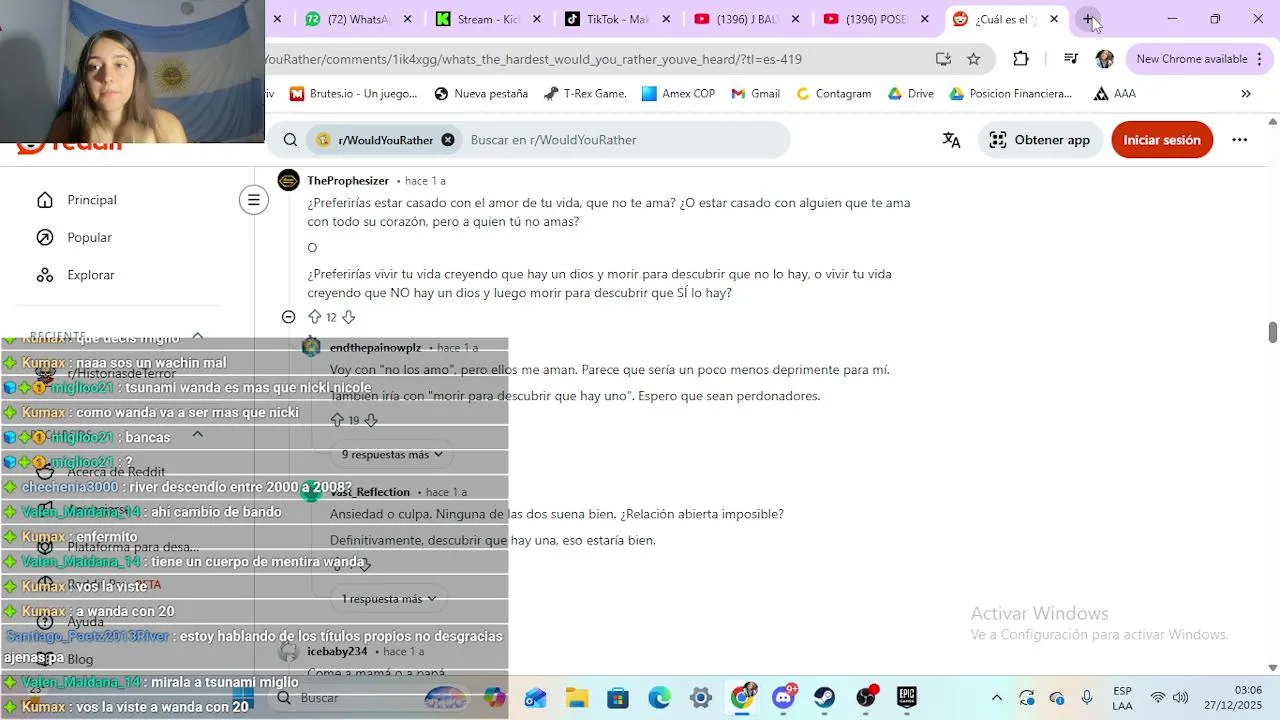Close the TikTok tab

point(666,19)
